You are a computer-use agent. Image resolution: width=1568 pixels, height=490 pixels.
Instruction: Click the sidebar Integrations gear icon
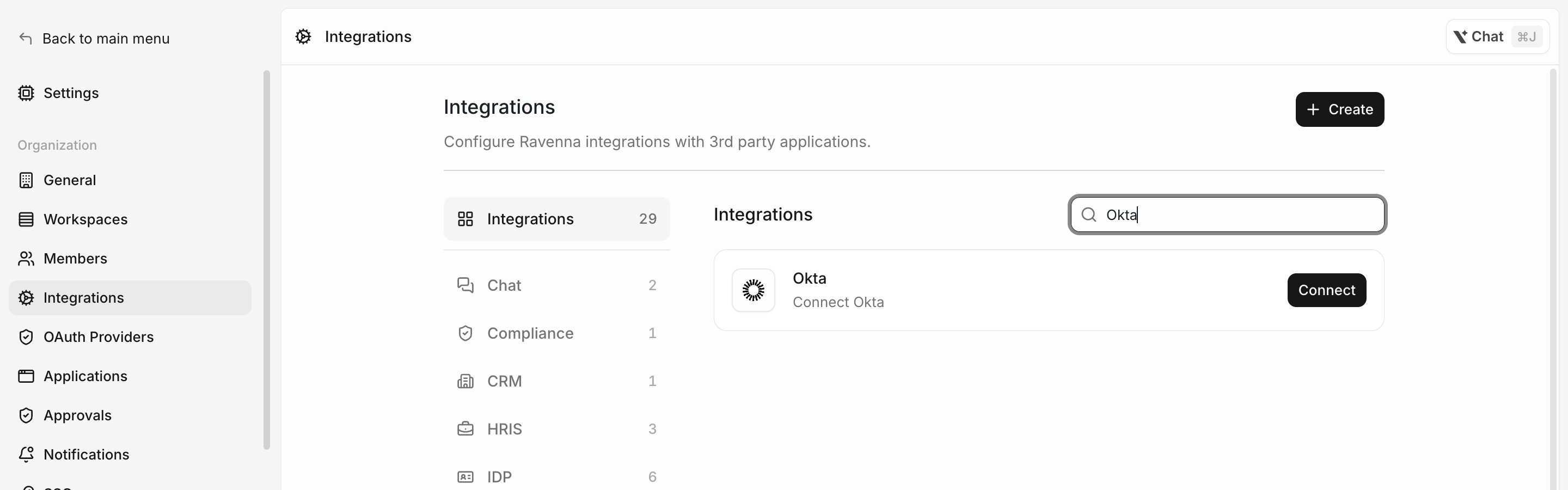click(x=26, y=298)
